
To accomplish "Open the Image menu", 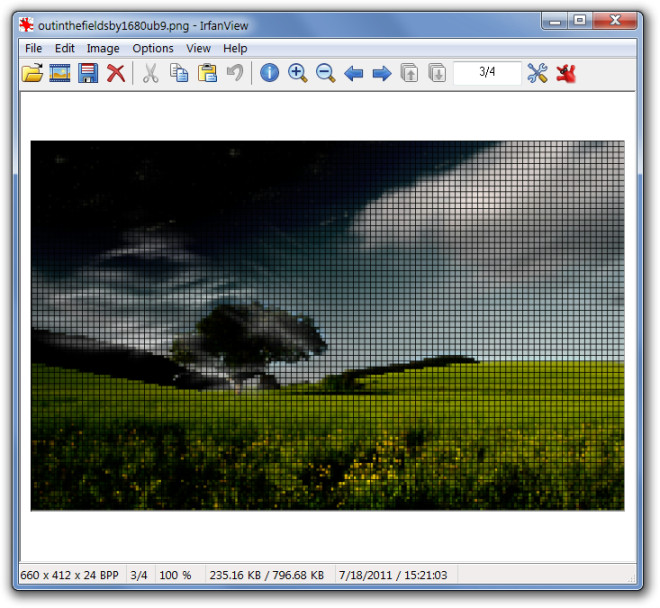I will click(x=103, y=48).
